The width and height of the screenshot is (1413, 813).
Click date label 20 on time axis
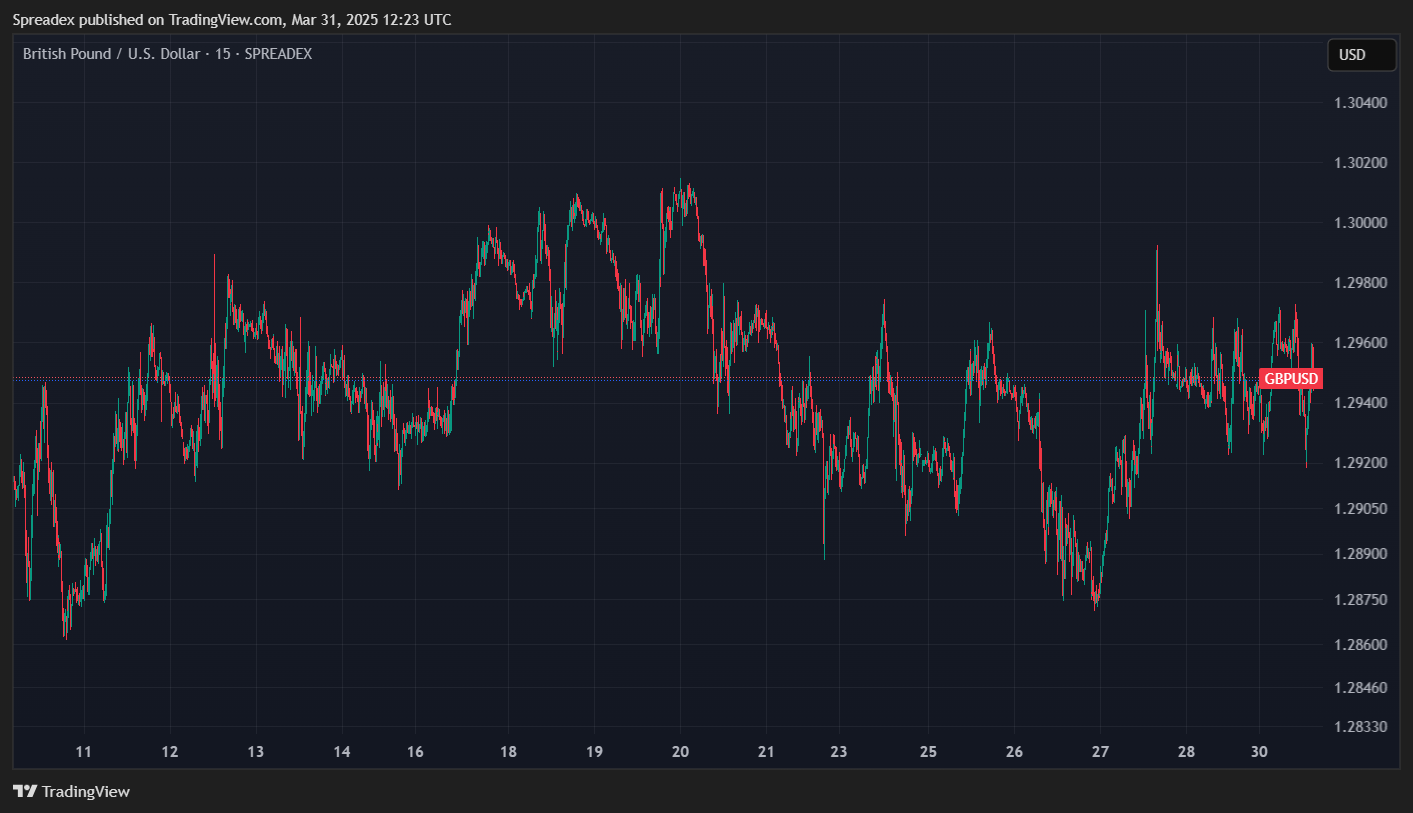tap(681, 752)
